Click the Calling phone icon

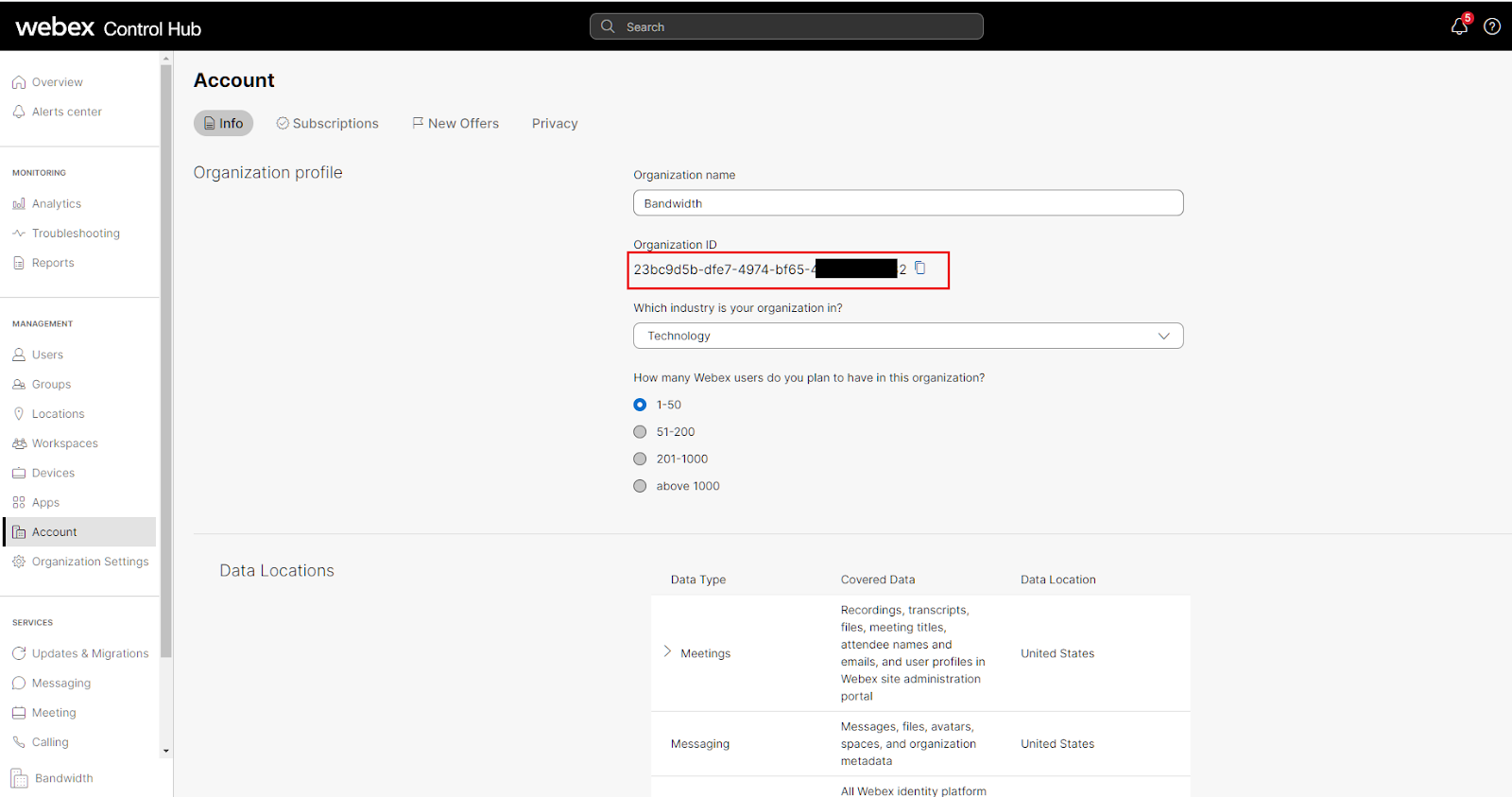click(19, 742)
